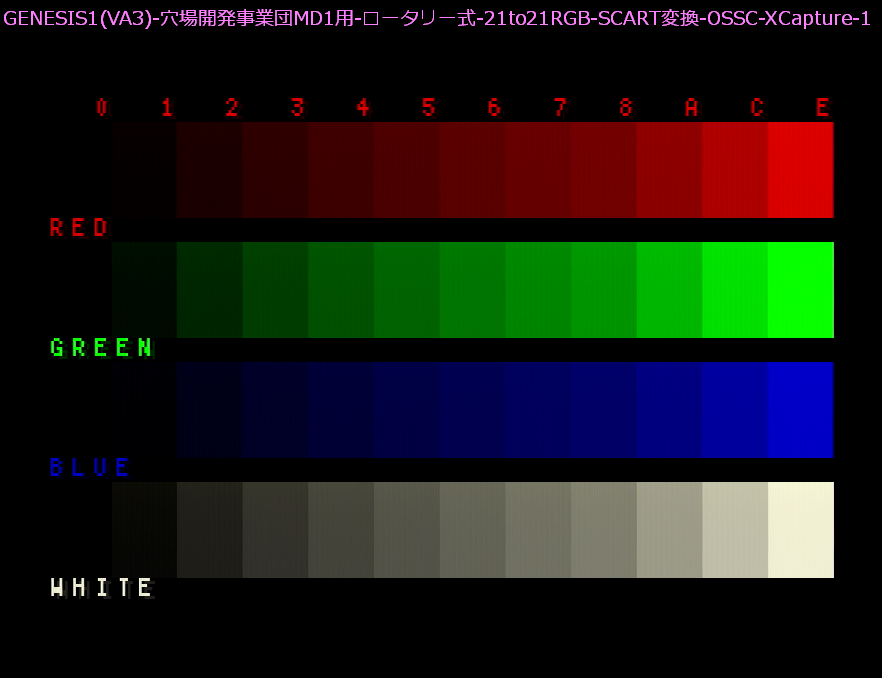Click the column label '6'
Screen dimensions: 882x678
click(x=494, y=107)
